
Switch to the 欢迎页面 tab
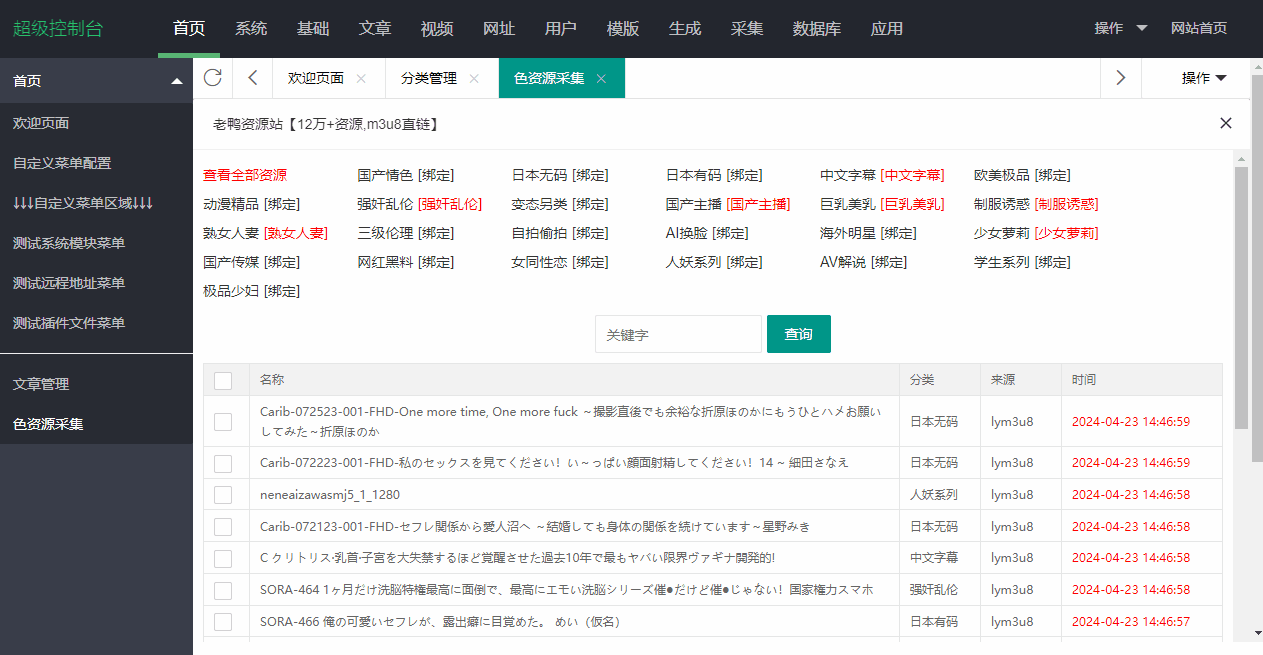[x=316, y=78]
